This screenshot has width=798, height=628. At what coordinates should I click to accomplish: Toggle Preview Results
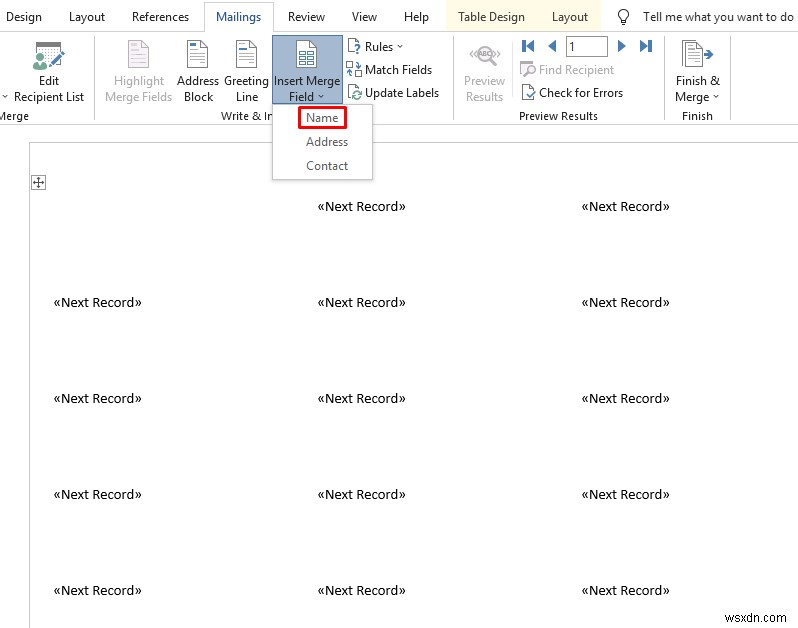point(484,72)
